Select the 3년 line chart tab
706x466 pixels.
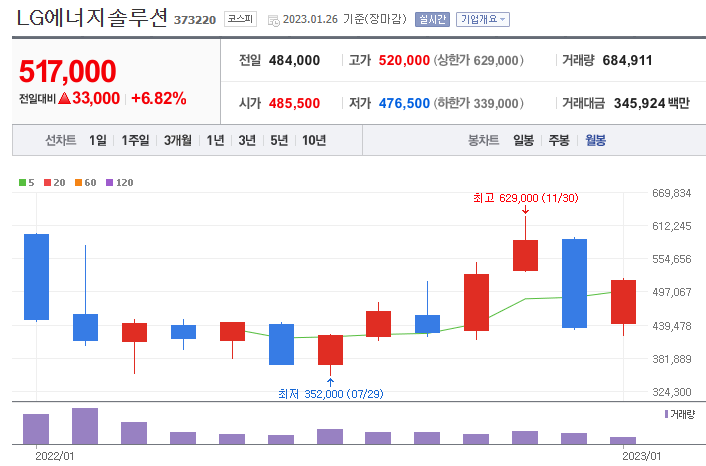[x=247, y=140]
